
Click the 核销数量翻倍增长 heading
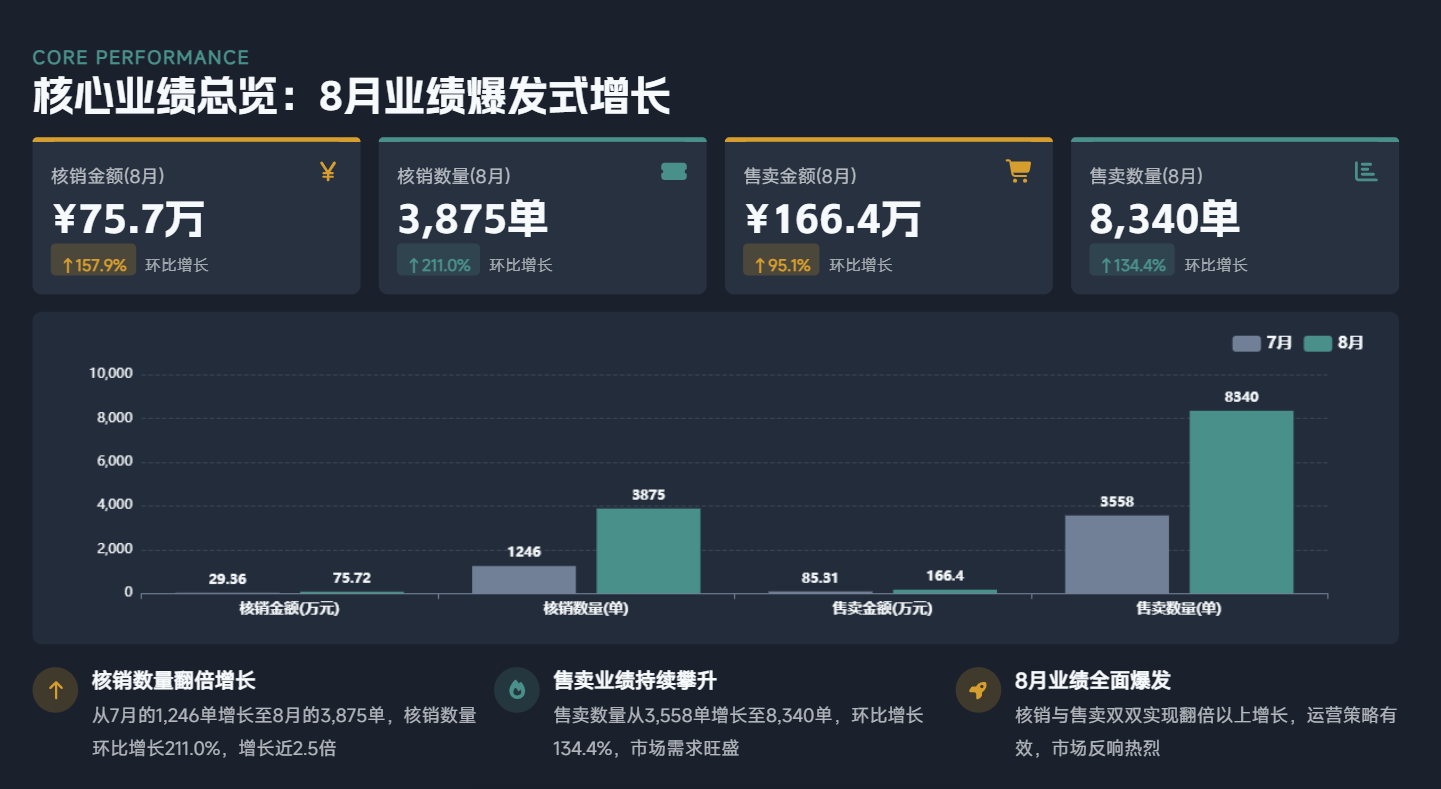pyautogui.click(x=174, y=681)
